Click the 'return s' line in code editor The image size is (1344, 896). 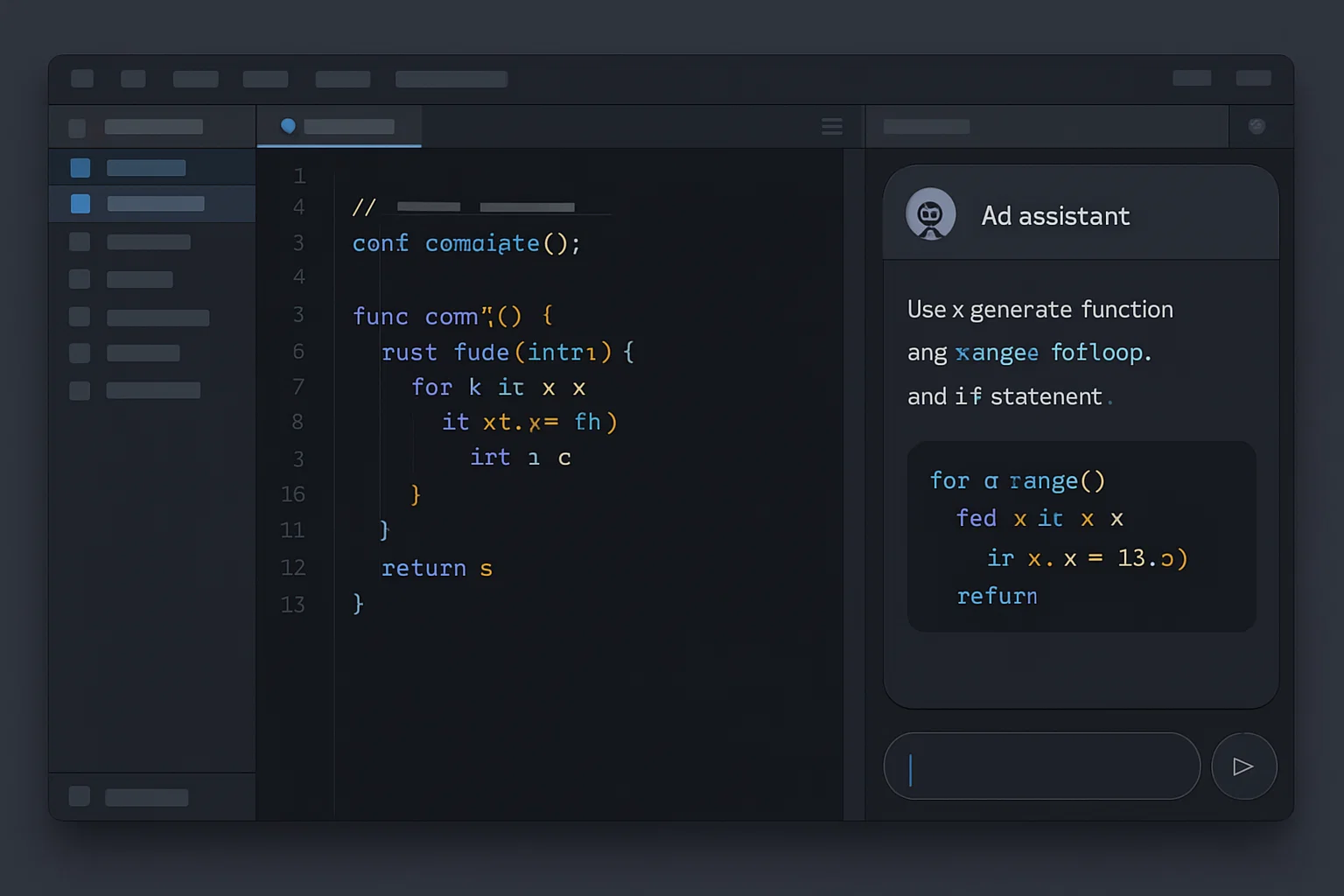tap(437, 569)
